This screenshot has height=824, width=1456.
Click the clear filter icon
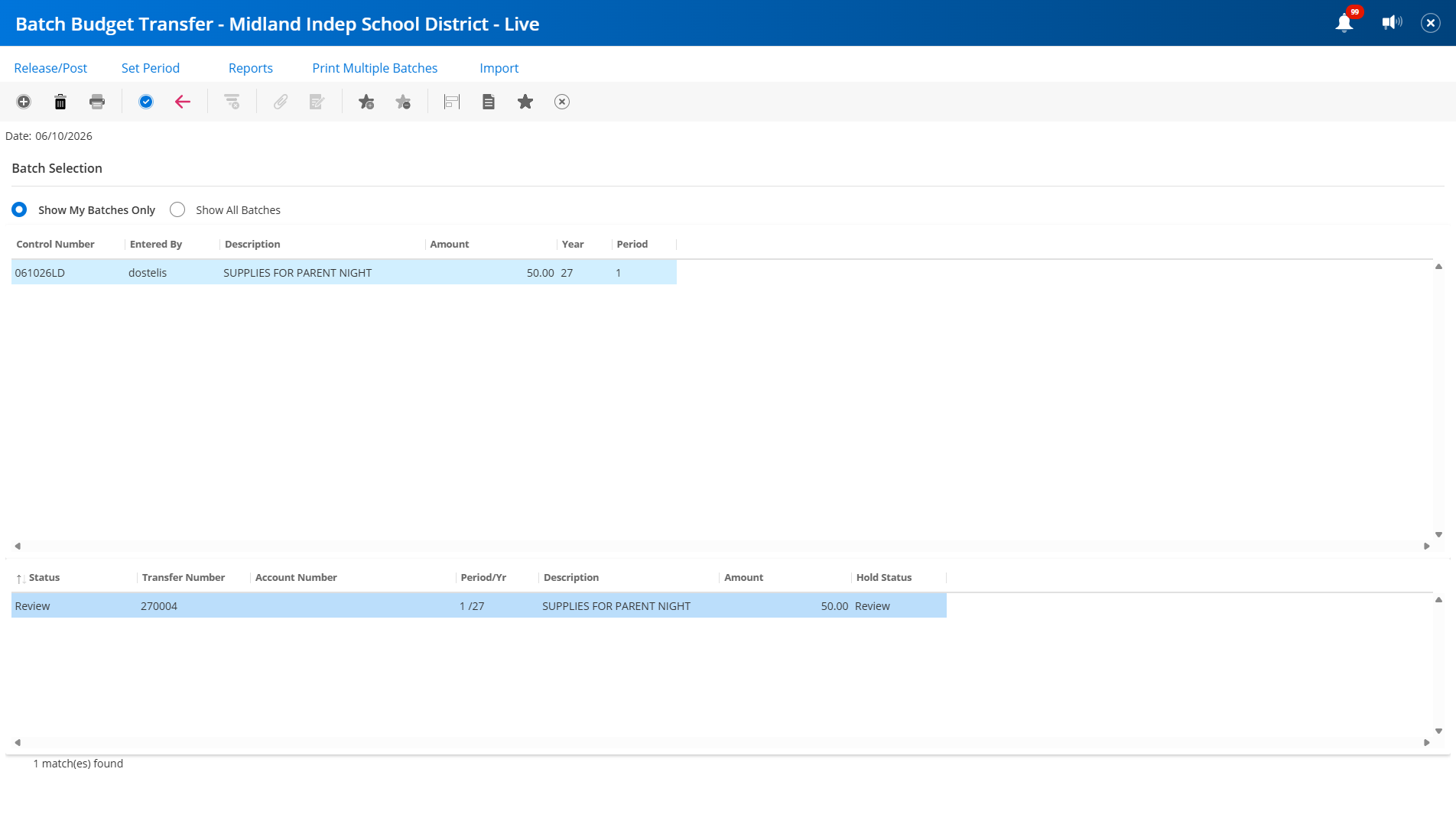click(x=232, y=102)
